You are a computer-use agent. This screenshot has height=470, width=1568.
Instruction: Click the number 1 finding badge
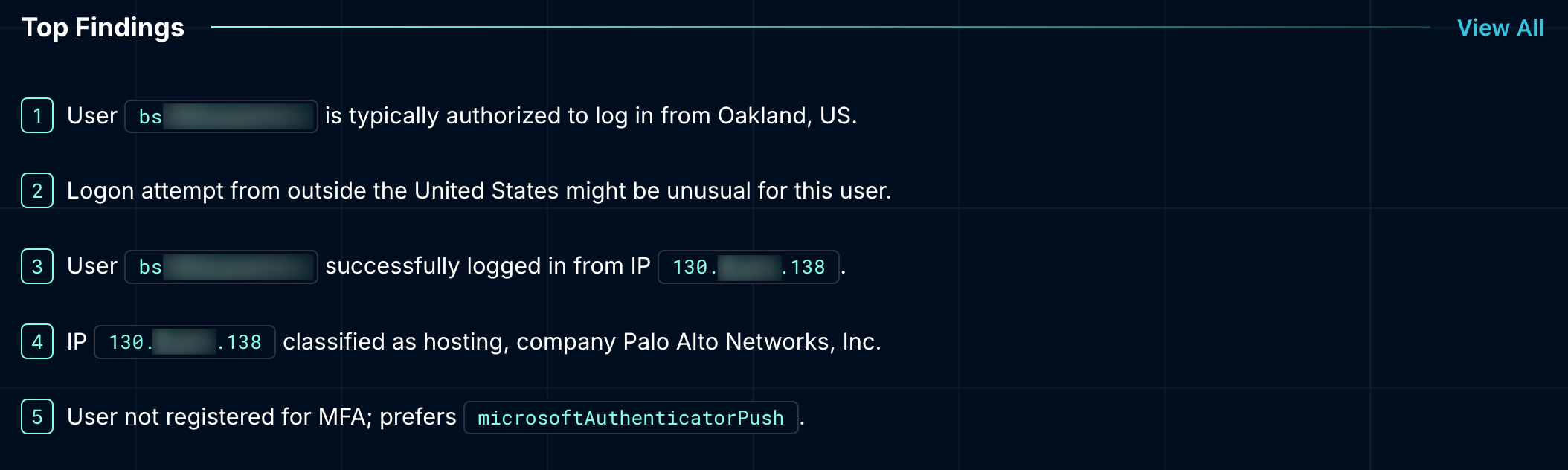click(x=37, y=115)
